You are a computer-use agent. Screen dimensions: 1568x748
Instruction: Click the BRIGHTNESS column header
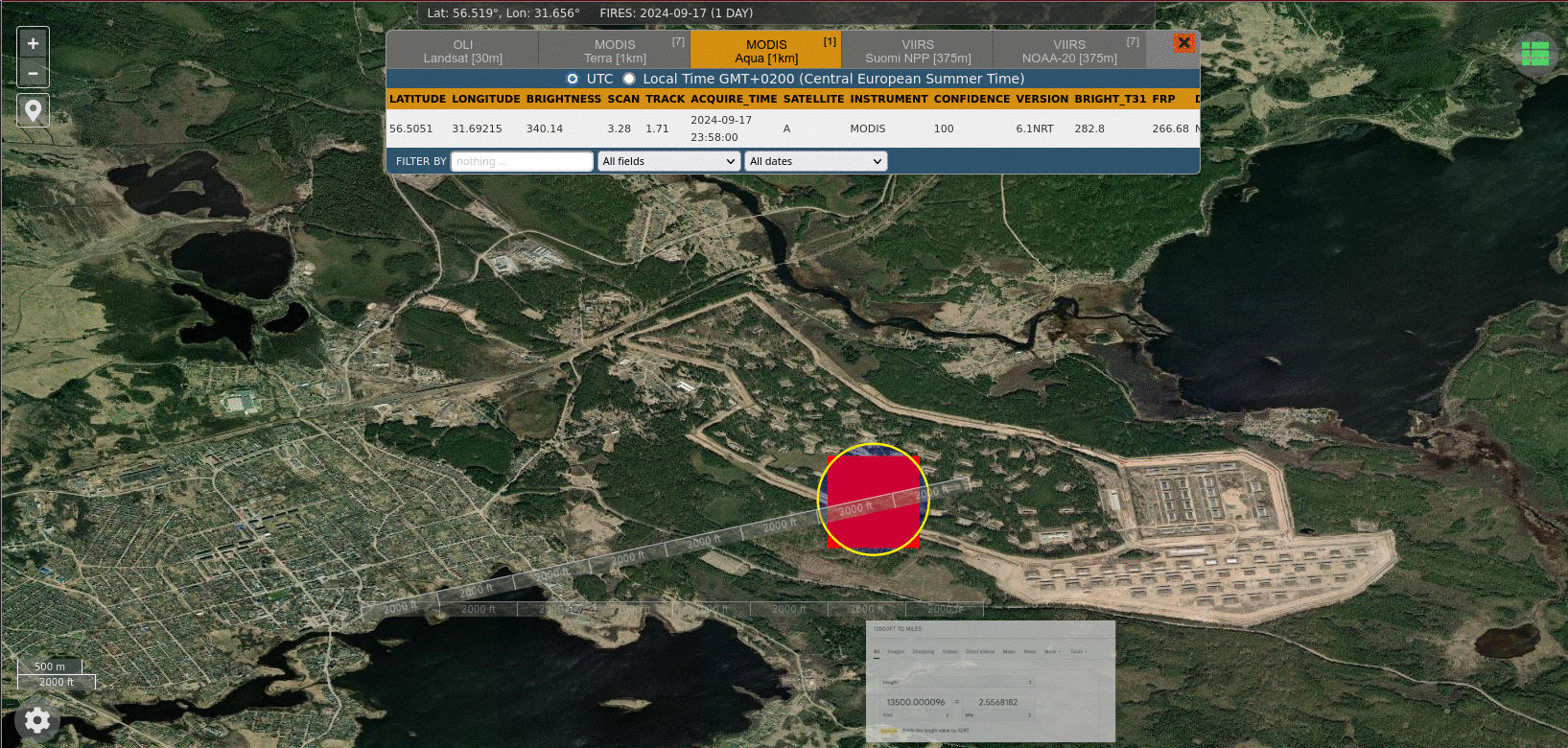pos(563,99)
